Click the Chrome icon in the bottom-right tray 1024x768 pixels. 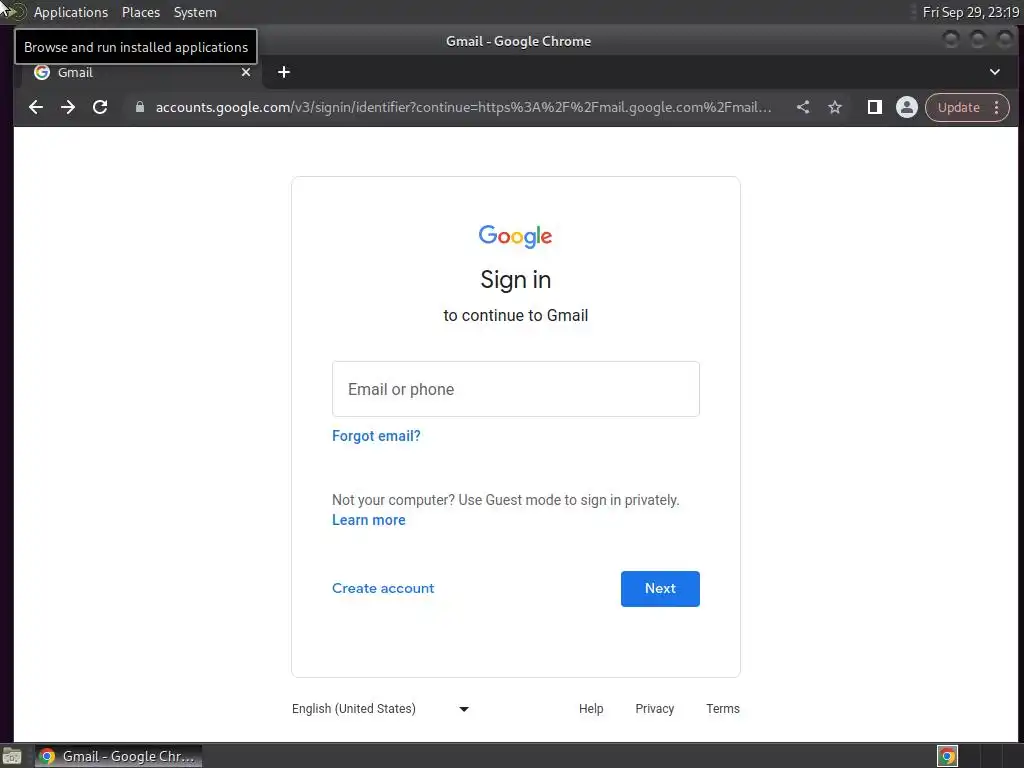point(947,756)
